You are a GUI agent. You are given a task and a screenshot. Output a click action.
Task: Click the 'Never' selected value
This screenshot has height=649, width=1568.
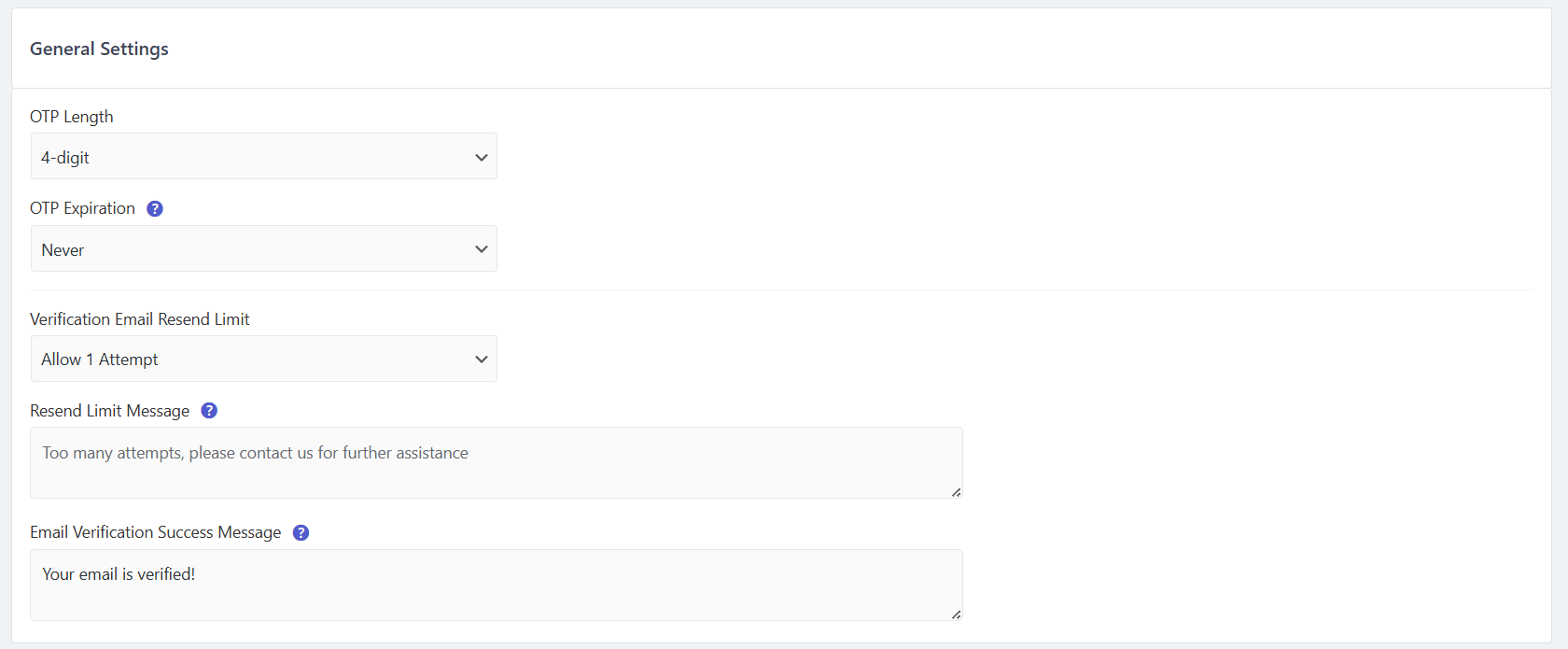point(63,250)
